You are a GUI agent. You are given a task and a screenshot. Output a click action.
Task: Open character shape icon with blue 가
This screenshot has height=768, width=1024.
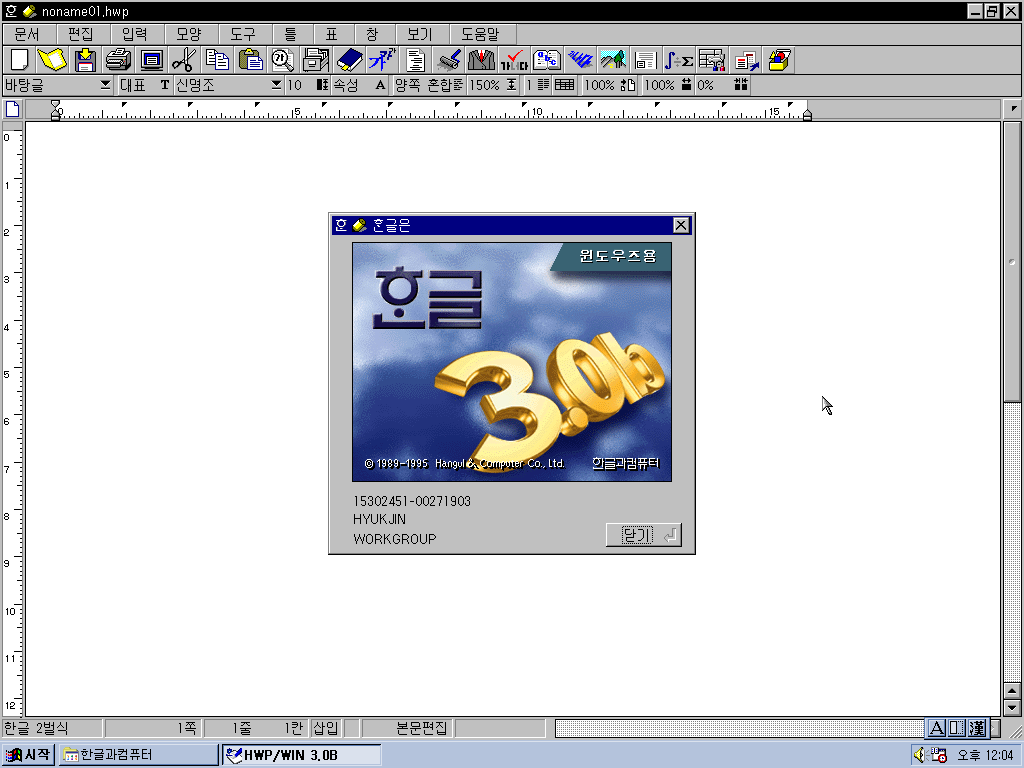382,60
